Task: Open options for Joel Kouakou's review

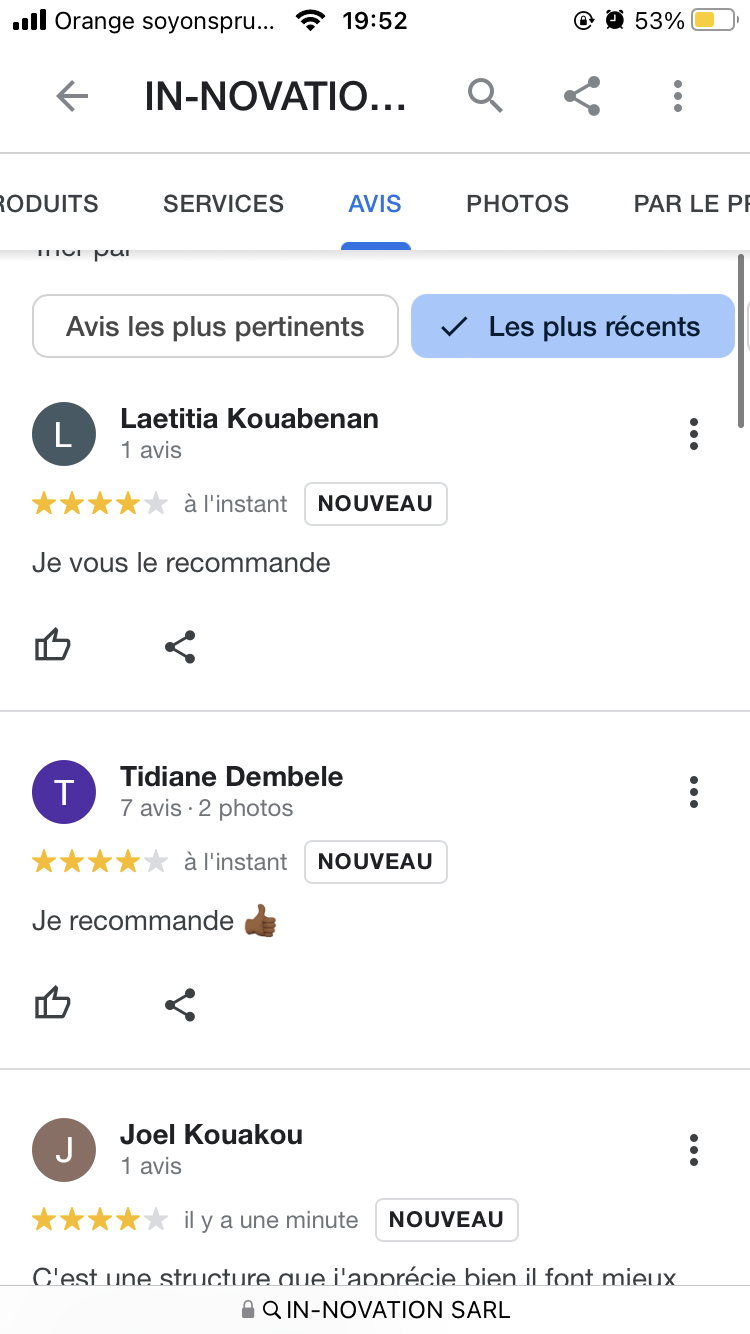Action: pos(694,1150)
